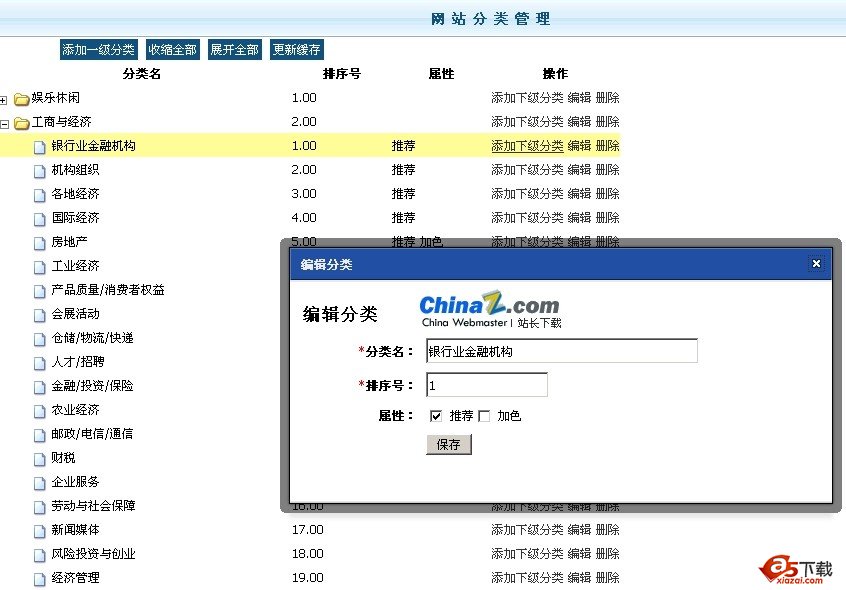
Task: Click the page icon beside 风险投资与创业
Action: 39,555
